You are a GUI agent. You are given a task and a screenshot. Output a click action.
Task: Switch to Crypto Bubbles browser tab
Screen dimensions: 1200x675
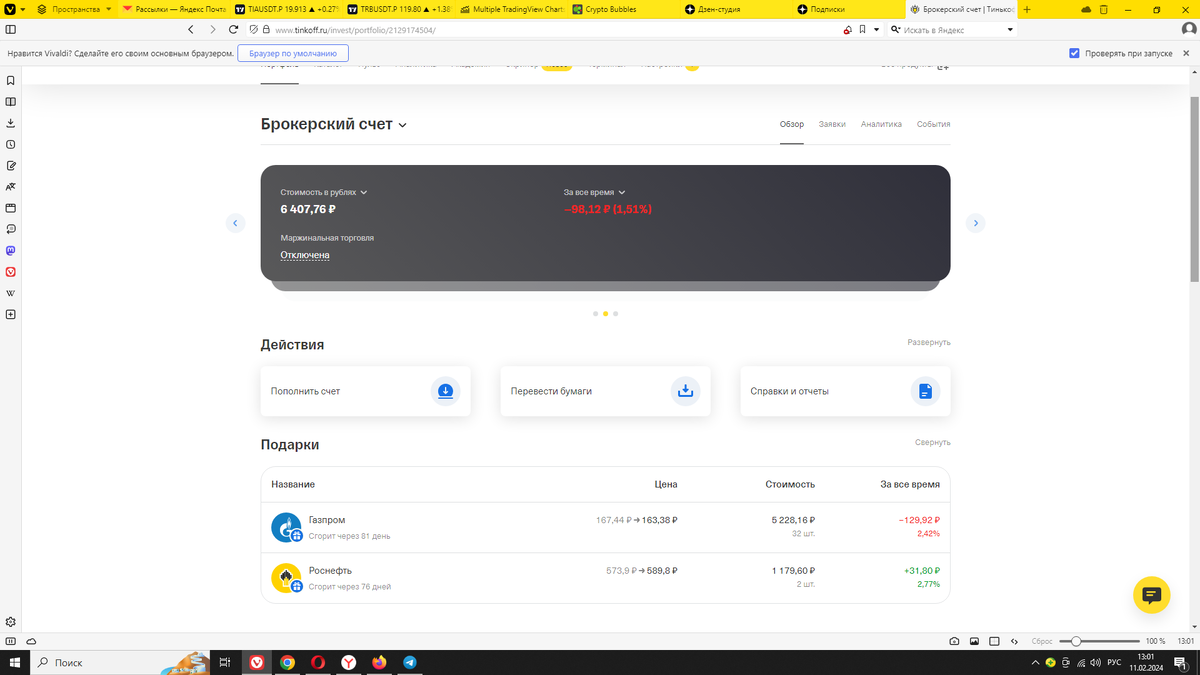(x=623, y=9)
